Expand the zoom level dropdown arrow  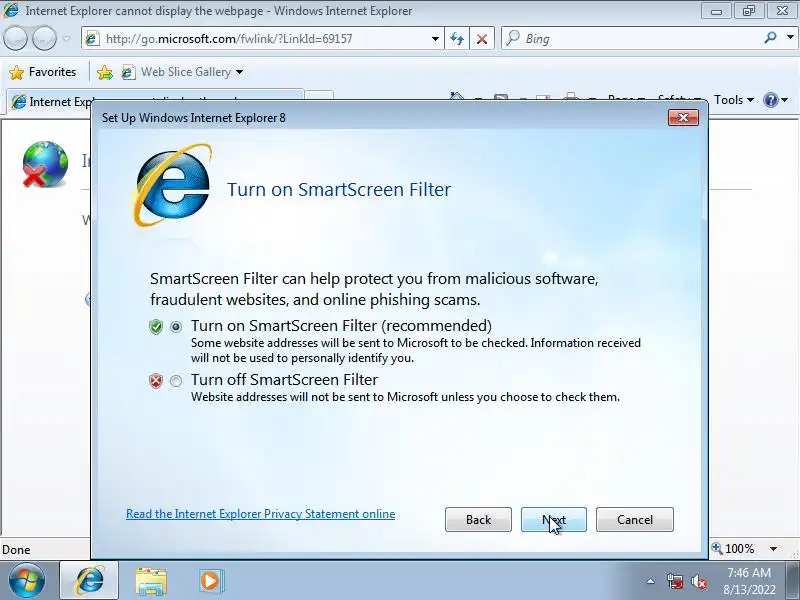pyautogui.click(x=773, y=549)
